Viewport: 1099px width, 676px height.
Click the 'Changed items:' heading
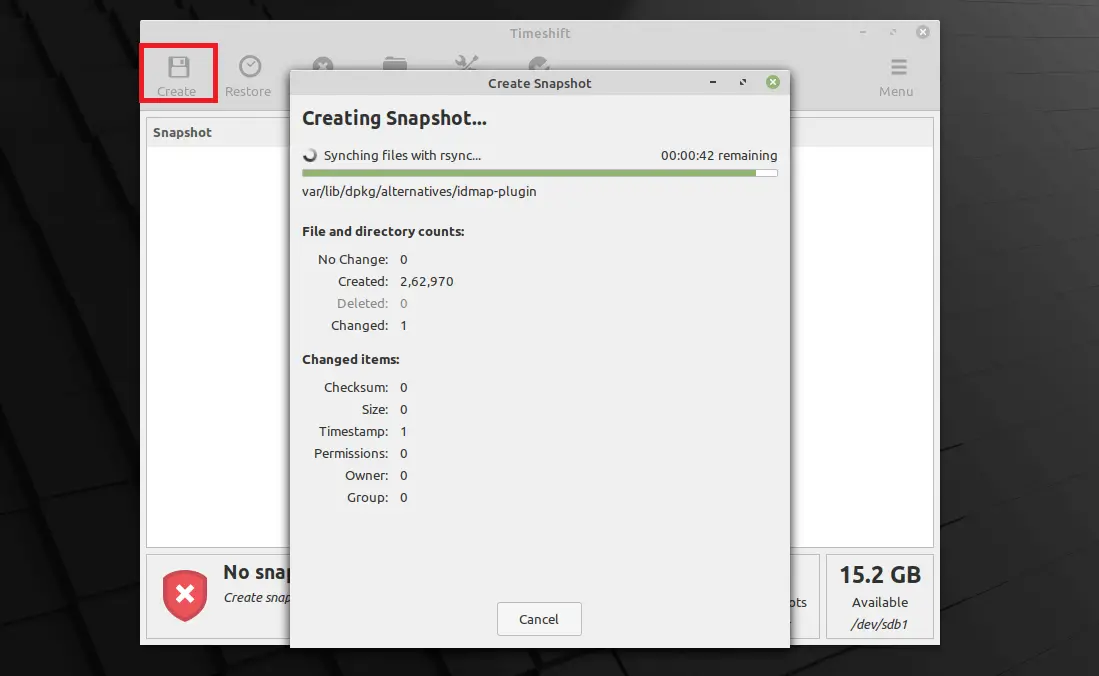pyautogui.click(x=350, y=359)
